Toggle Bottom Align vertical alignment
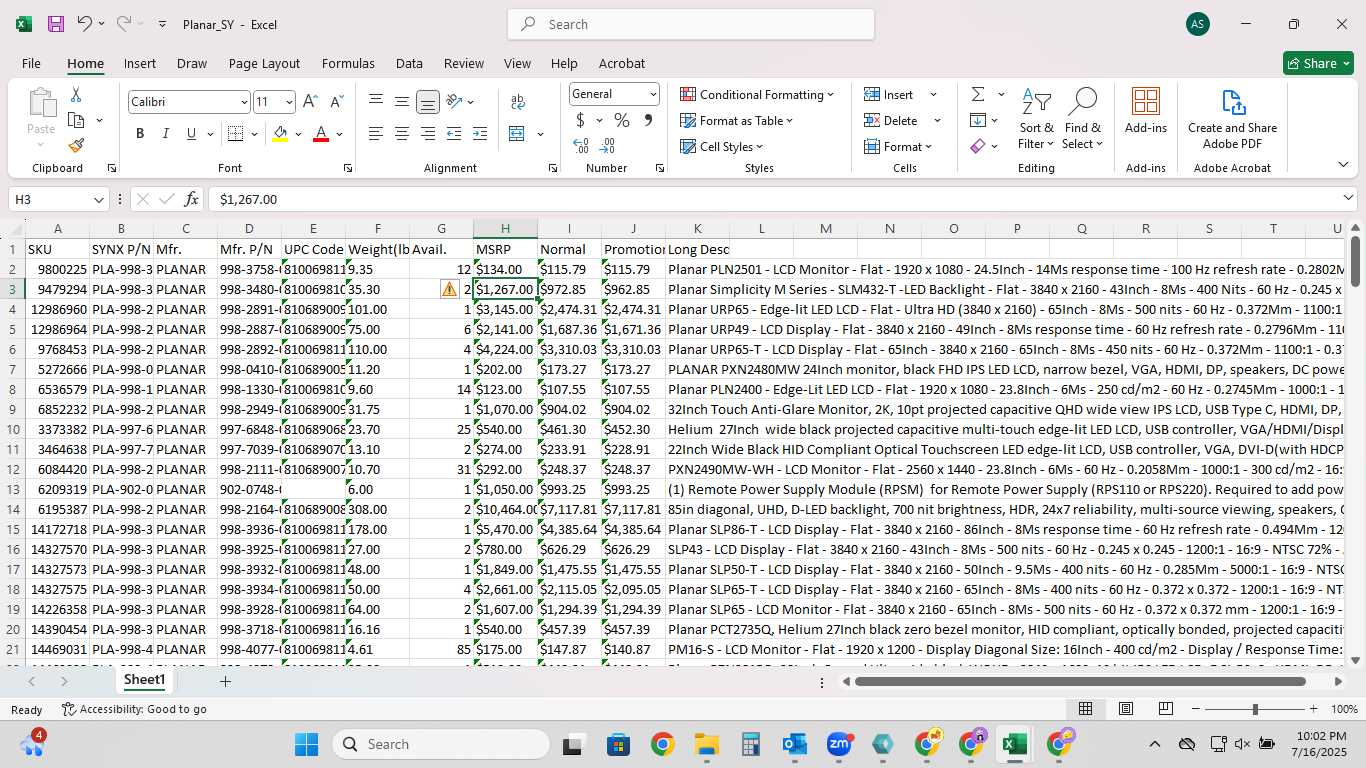The image size is (1366, 768). point(427,102)
